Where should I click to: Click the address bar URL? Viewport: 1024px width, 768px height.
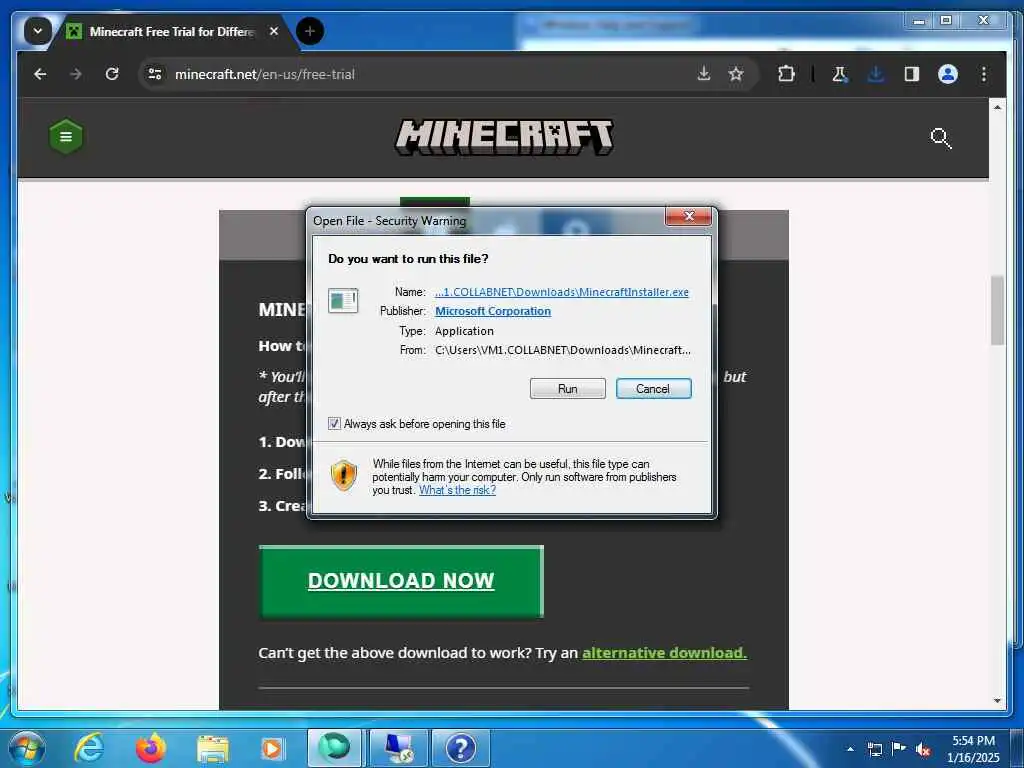pos(264,74)
